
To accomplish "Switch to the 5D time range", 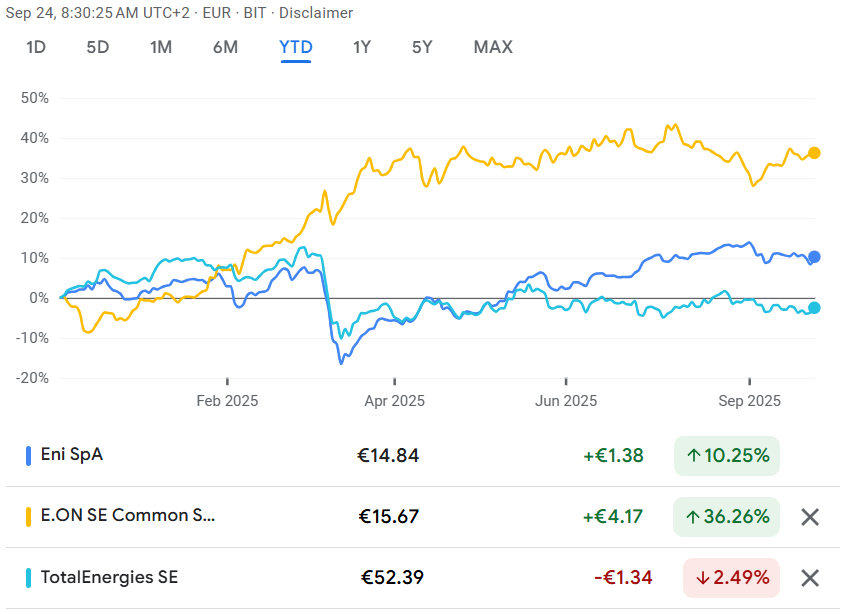I will 98,47.
